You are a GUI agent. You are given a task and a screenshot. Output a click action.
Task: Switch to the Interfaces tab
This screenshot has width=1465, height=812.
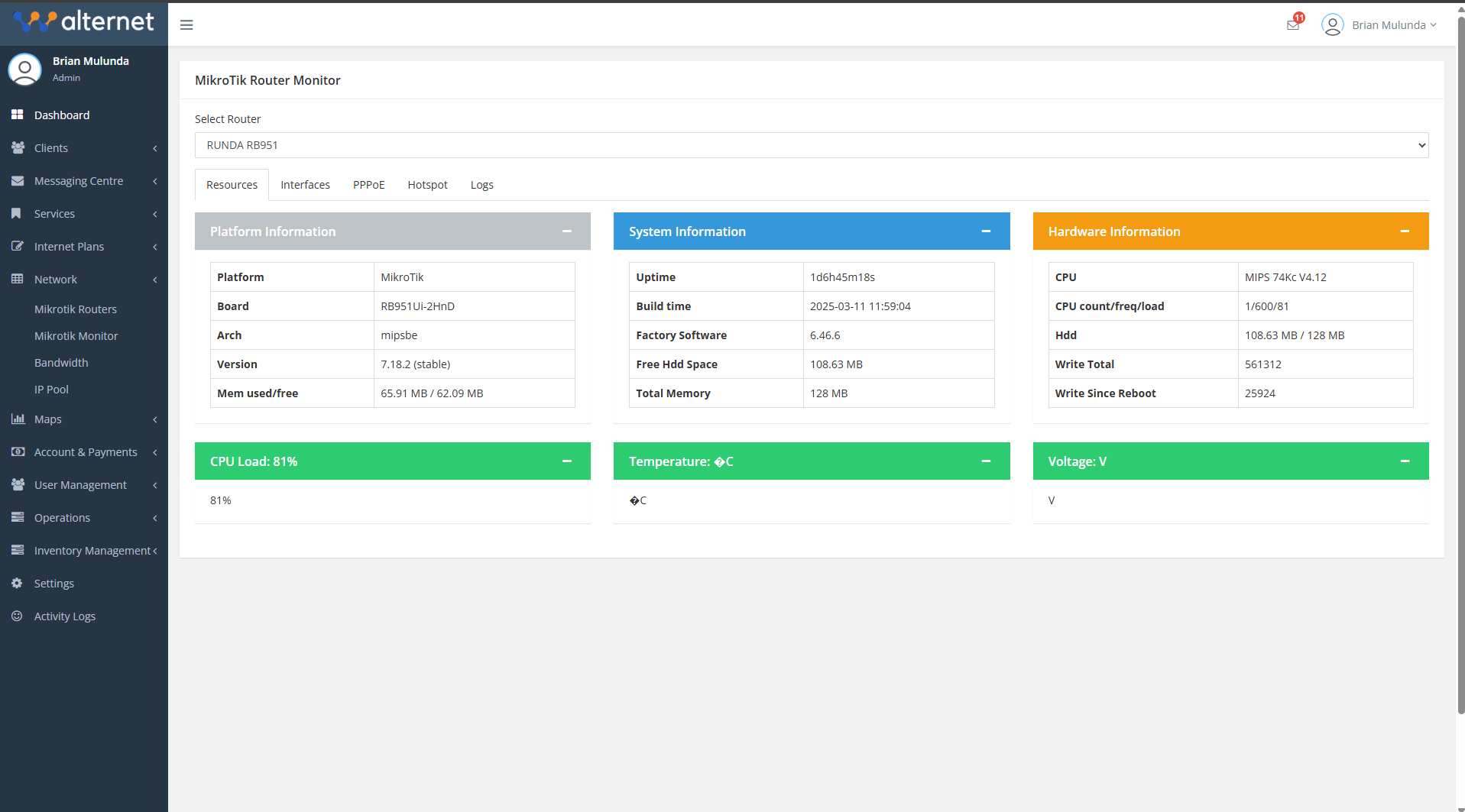[x=305, y=184]
